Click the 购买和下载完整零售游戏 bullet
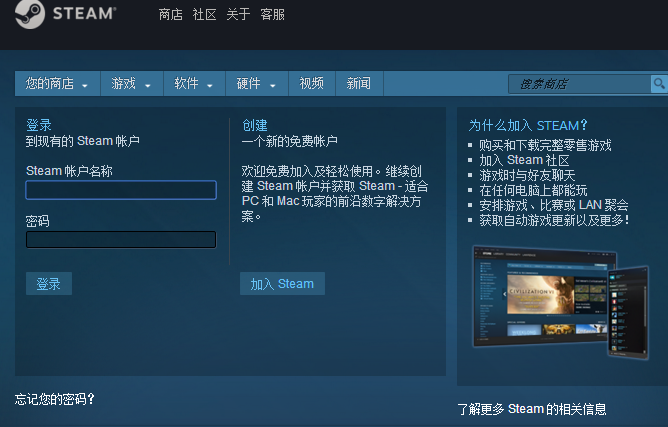Viewport: 668px width, 427px height. click(545, 145)
